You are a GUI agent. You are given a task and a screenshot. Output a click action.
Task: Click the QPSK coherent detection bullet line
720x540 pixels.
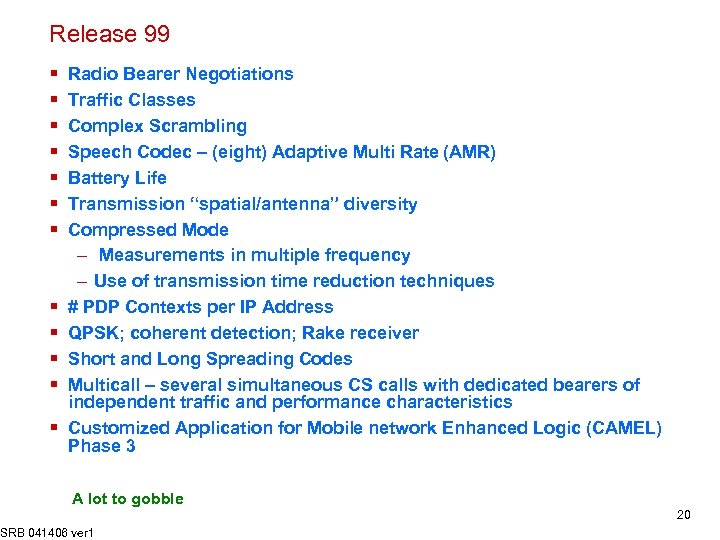pos(243,333)
